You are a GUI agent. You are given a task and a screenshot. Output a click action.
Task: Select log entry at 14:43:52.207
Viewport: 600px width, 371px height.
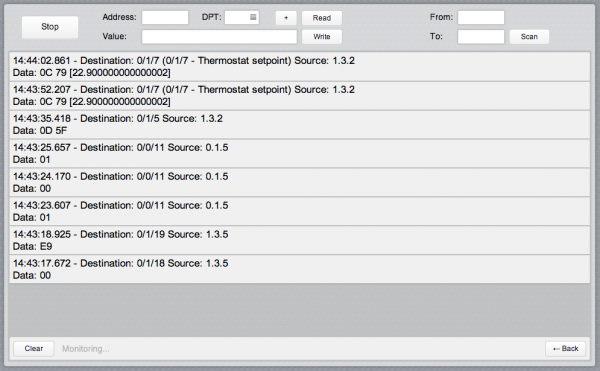pos(300,96)
